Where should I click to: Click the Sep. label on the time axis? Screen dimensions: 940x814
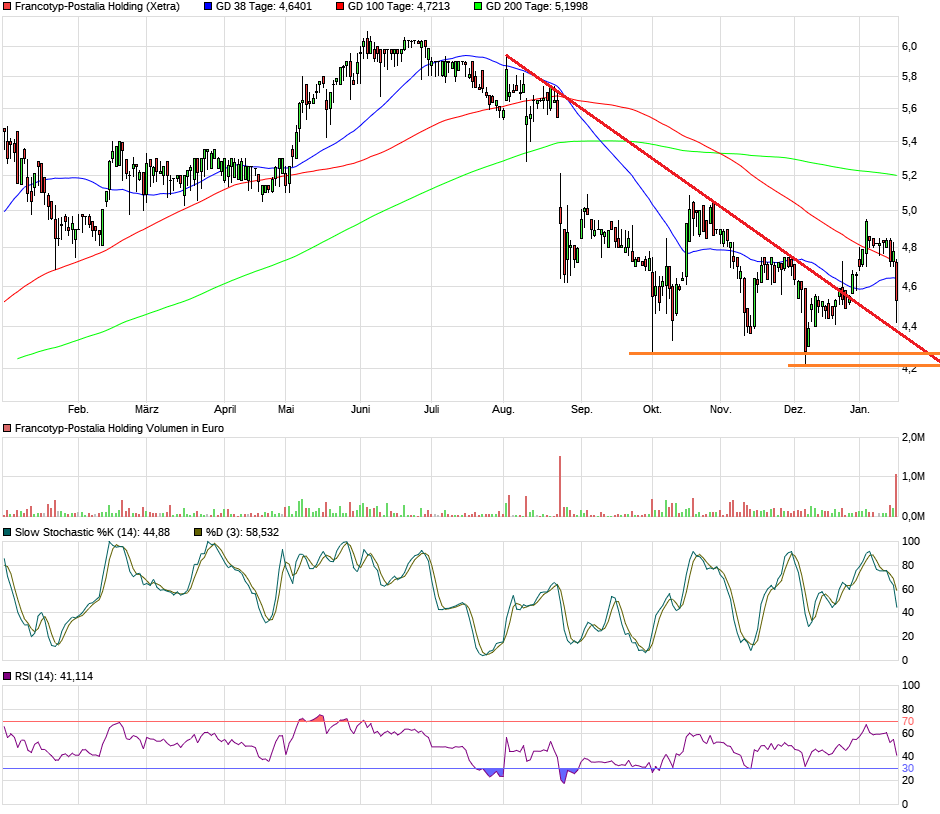[581, 409]
